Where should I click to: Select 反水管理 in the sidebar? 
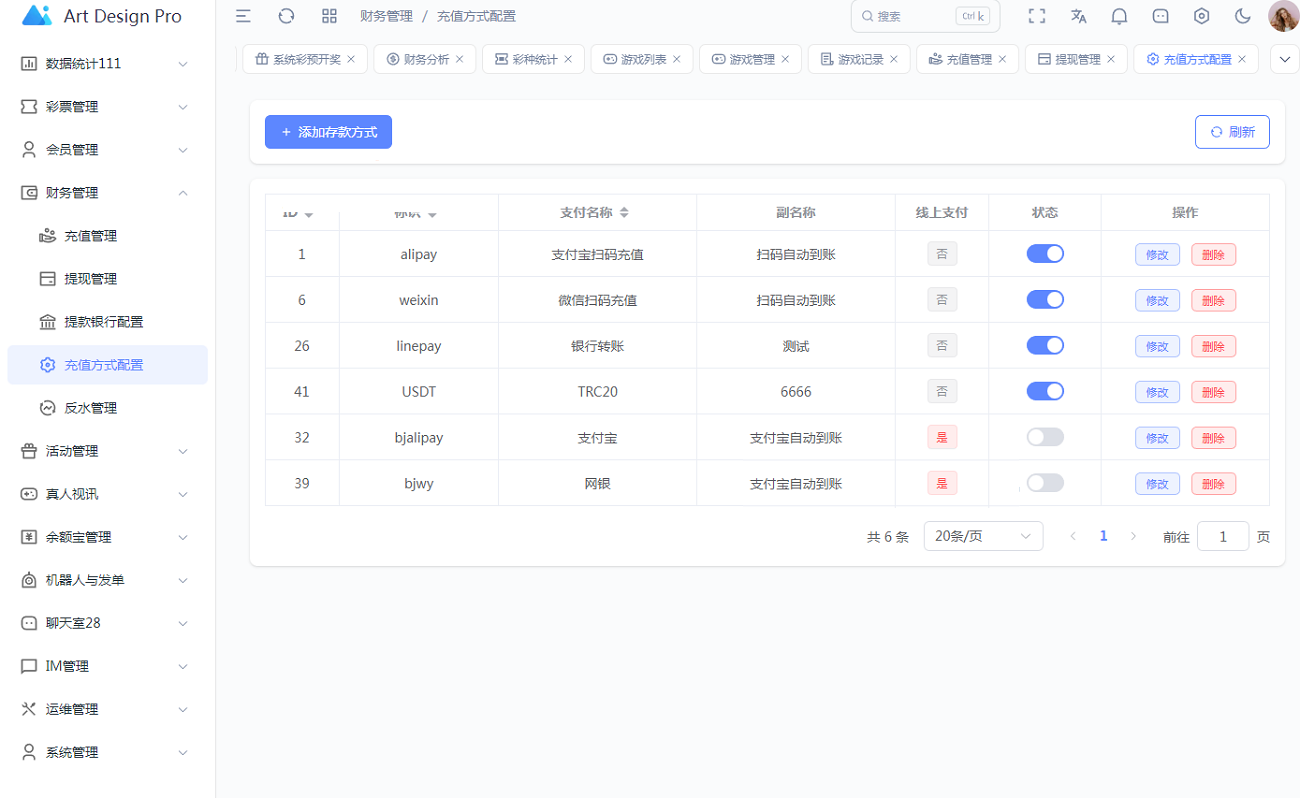pos(91,408)
